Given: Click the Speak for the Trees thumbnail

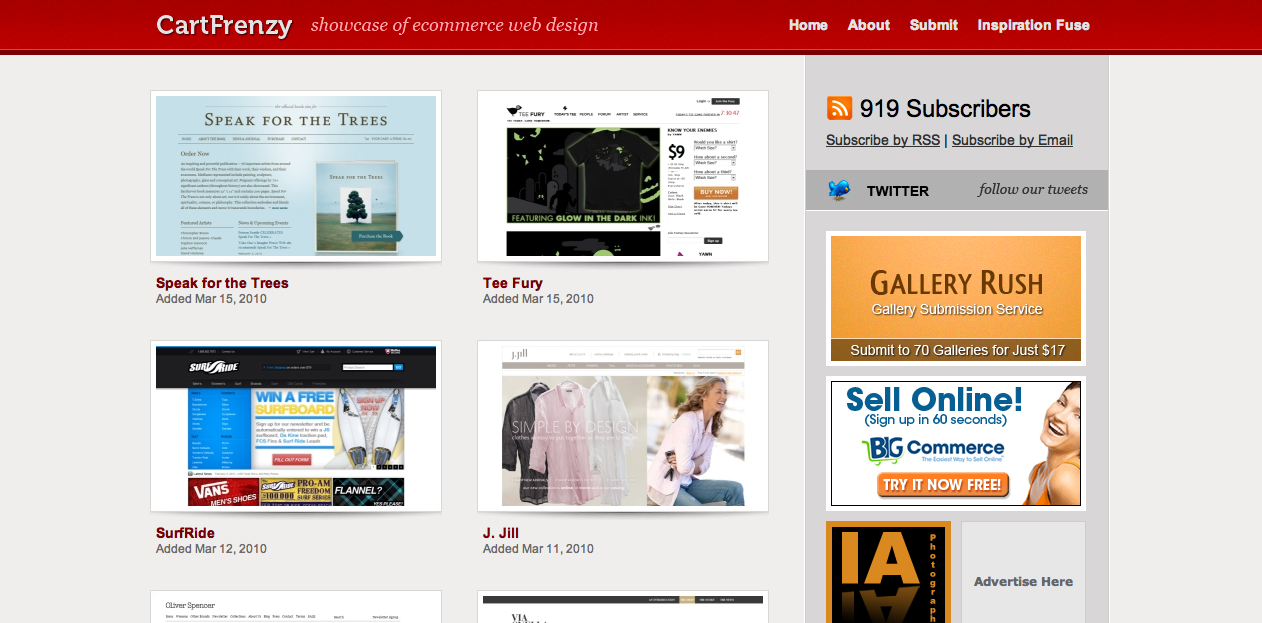Looking at the screenshot, I should tap(296, 176).
